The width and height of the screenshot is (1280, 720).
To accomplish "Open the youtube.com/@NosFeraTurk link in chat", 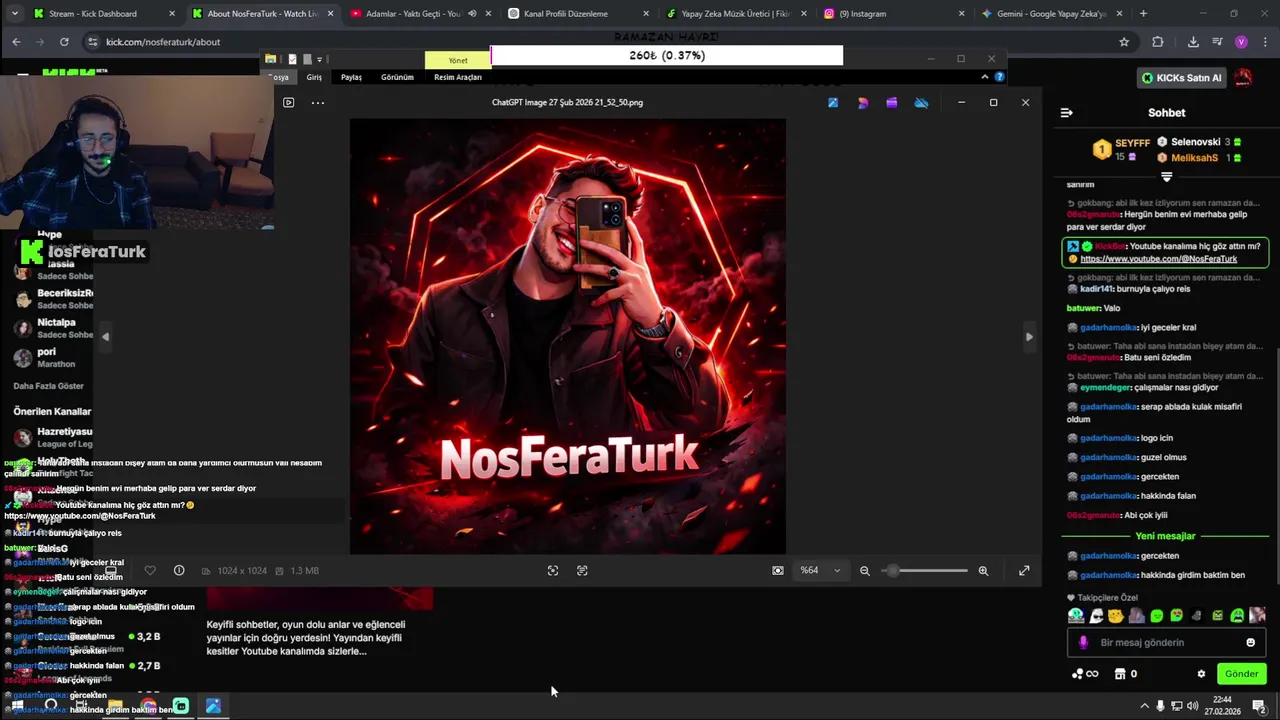I will point(1158,259).
